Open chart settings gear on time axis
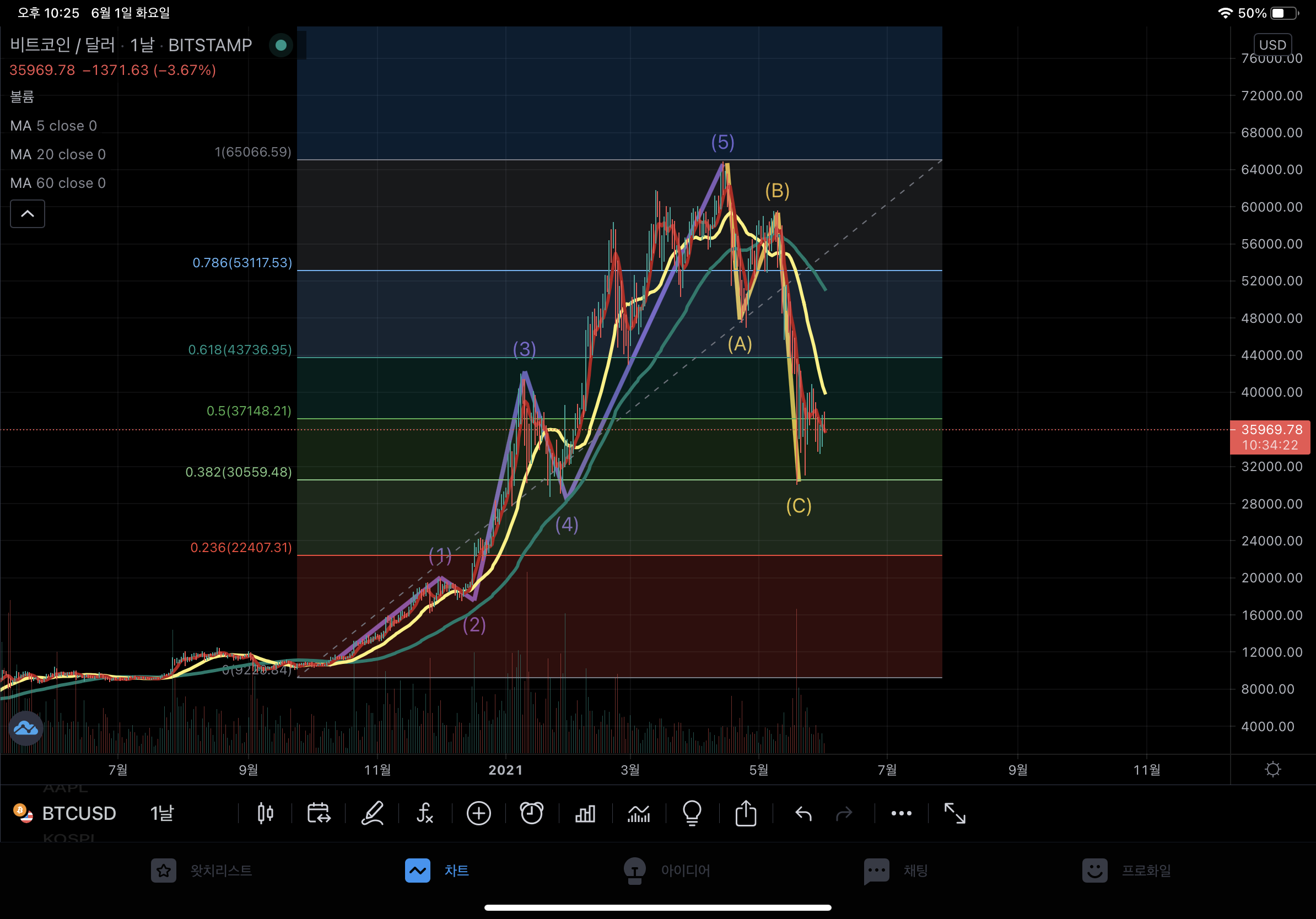This screenshot has width=1316, height=919. [1272, 769]
